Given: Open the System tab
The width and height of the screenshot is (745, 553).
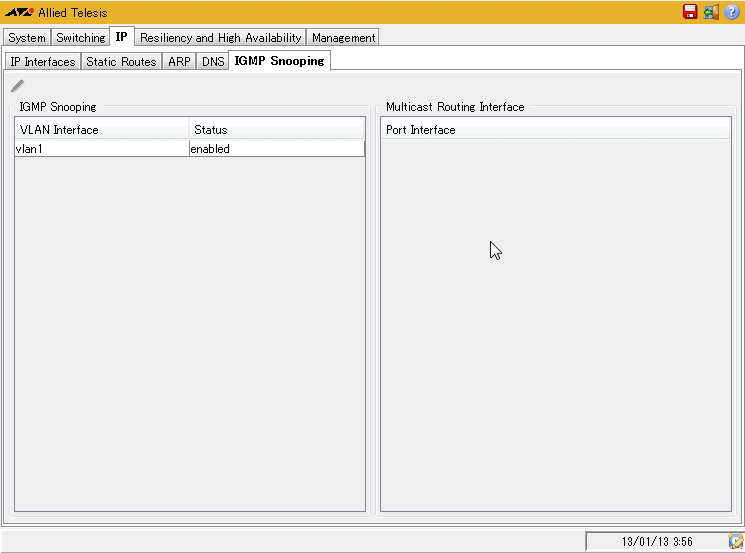Looking at the screenshot, I should pos(27,38).
